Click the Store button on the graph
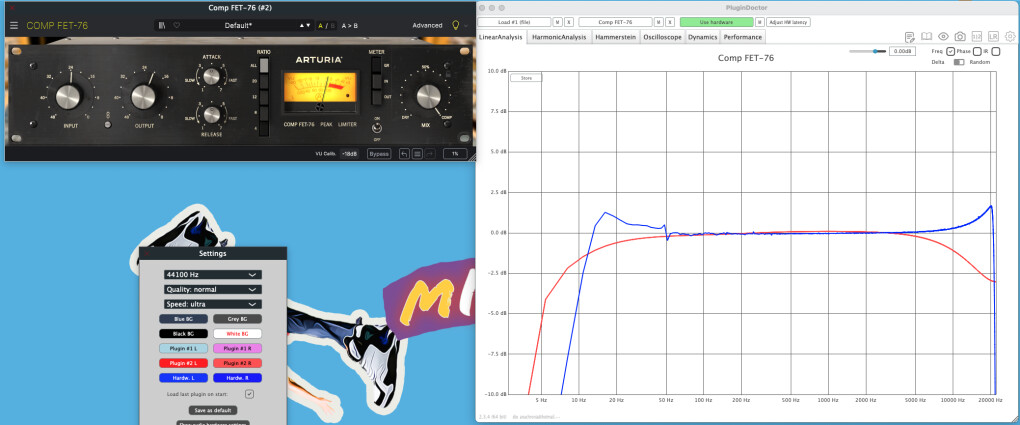The height and width of the screenshot is (425, 1020). [x=526, y=78]
